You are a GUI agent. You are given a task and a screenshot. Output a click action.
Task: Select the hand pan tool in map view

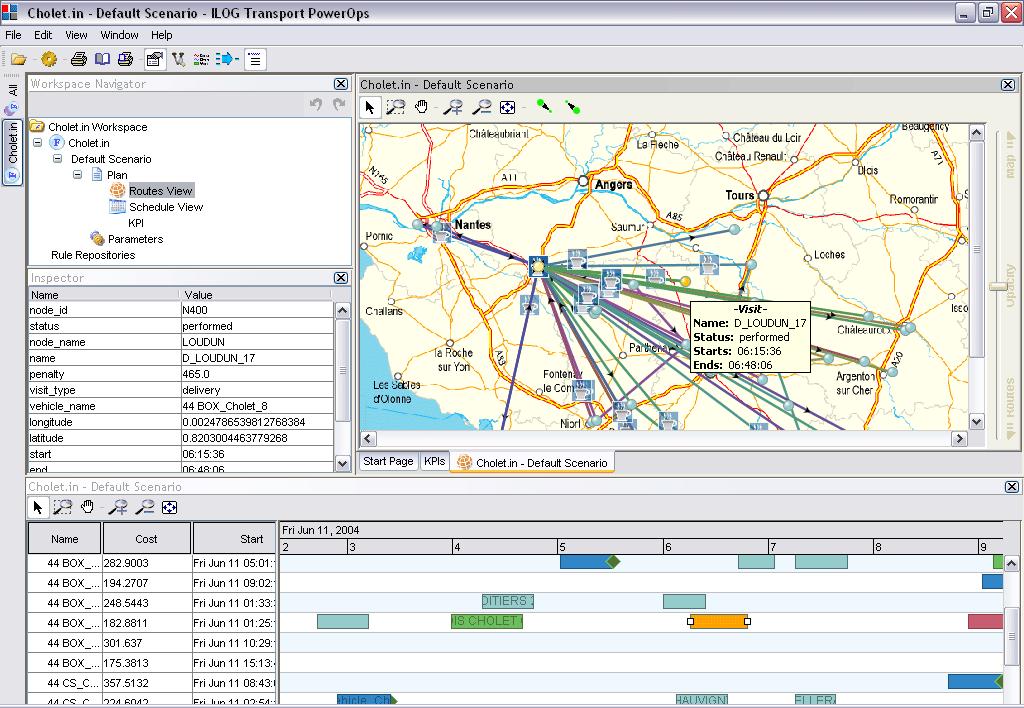[422, 106]
